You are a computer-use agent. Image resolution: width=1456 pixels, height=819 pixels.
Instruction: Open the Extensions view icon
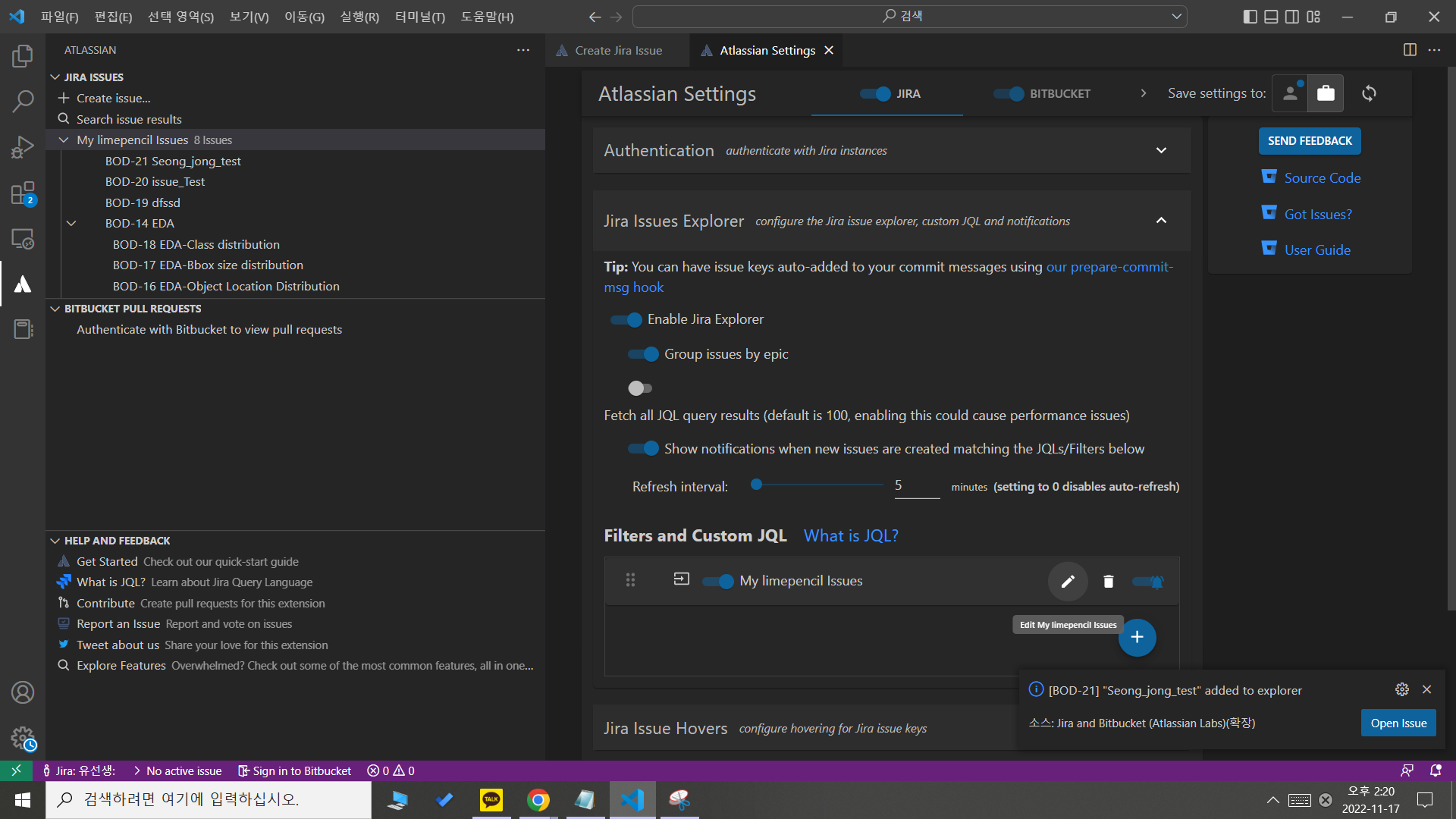pyautogui.click(x=23, y=193)
